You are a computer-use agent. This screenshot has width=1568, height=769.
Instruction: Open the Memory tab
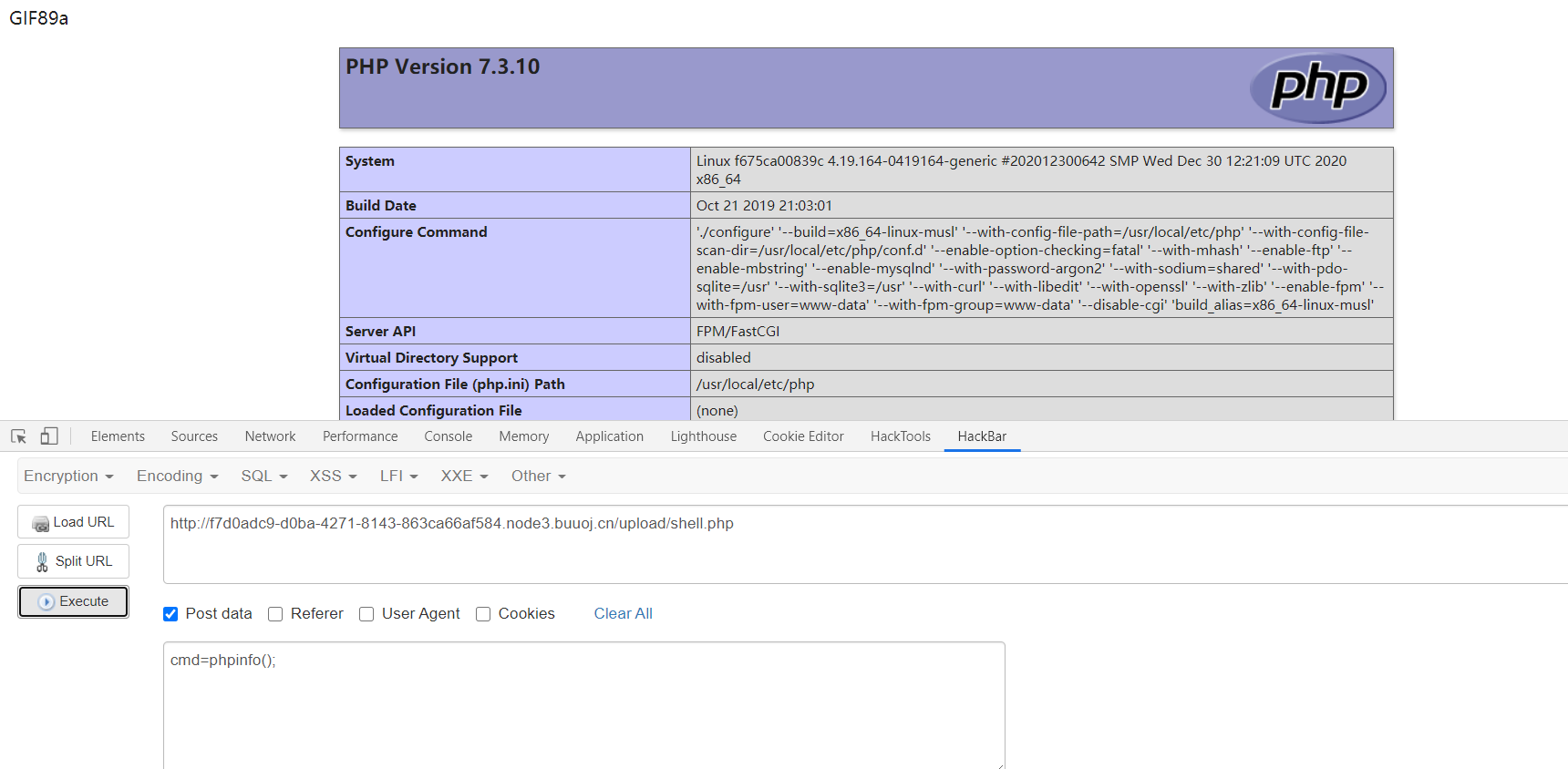coord(523,436)
